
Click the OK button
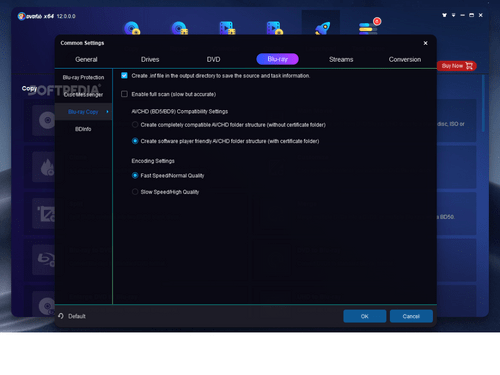point(365,316)
